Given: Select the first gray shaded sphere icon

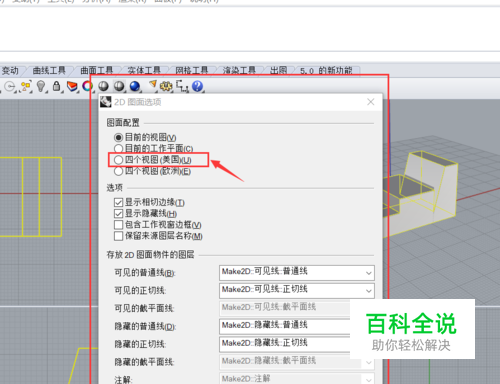Looking at the screenshot, I should [x=103, y=86].
